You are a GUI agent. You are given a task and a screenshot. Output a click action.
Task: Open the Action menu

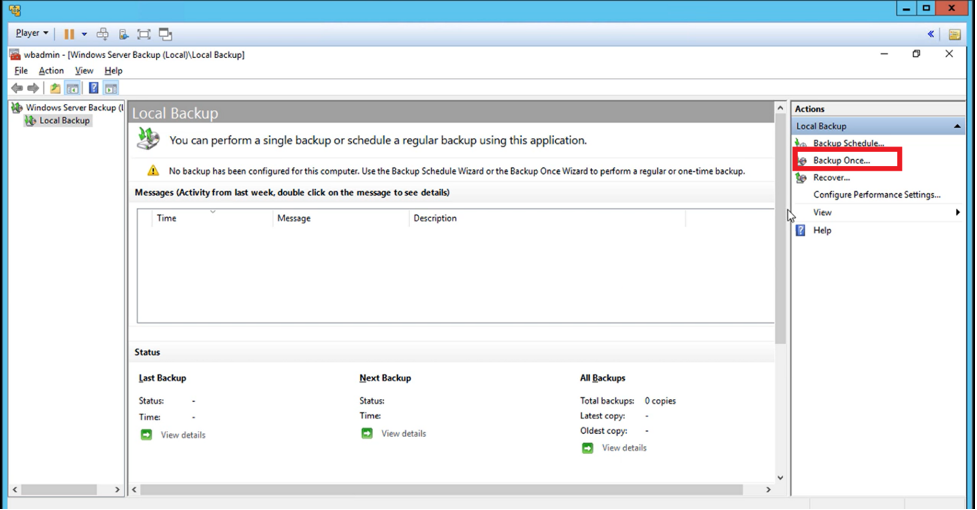click(x=51, y=71)
